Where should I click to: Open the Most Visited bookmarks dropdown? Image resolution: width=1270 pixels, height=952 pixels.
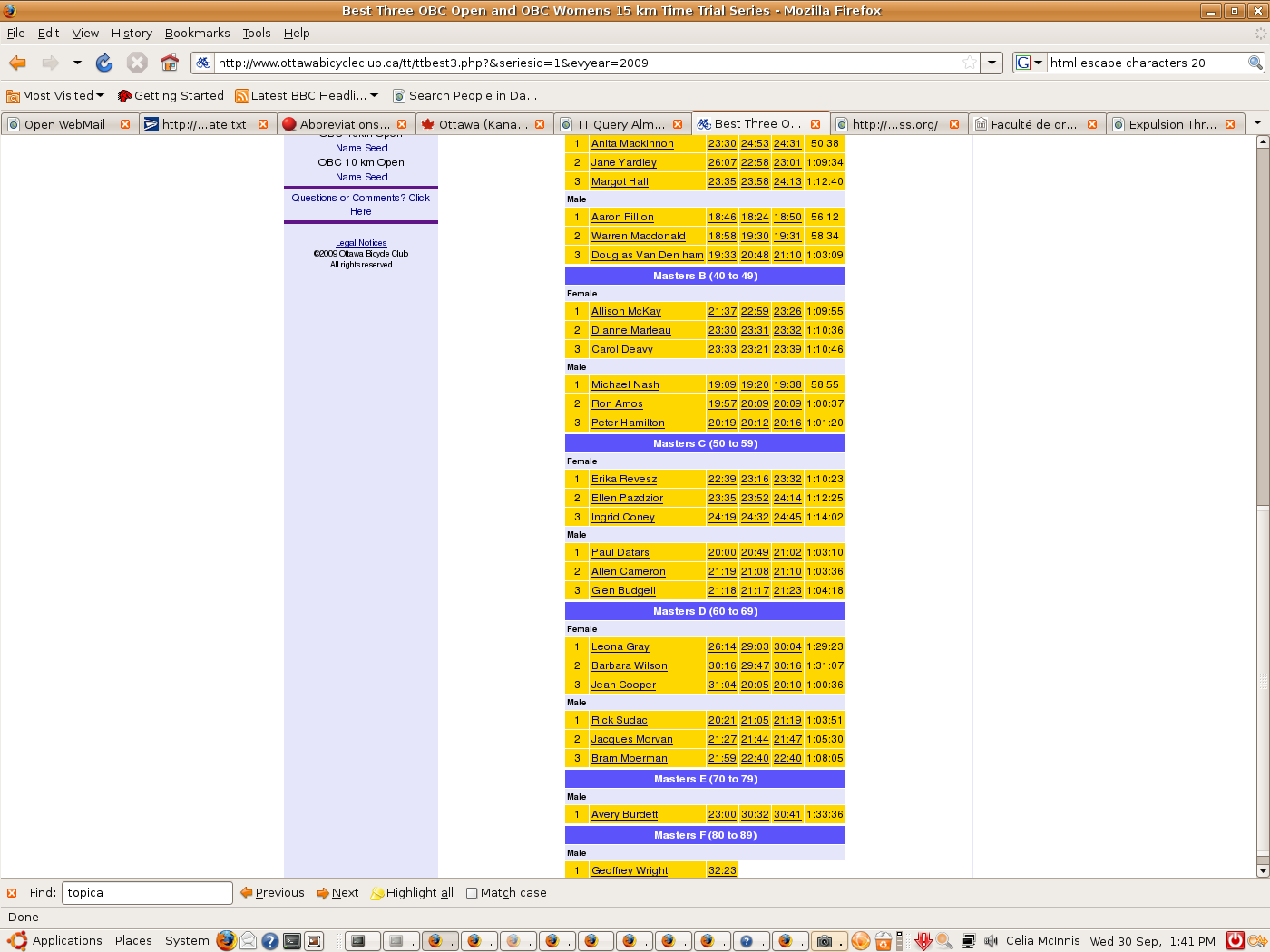click(x=55, y=95)
